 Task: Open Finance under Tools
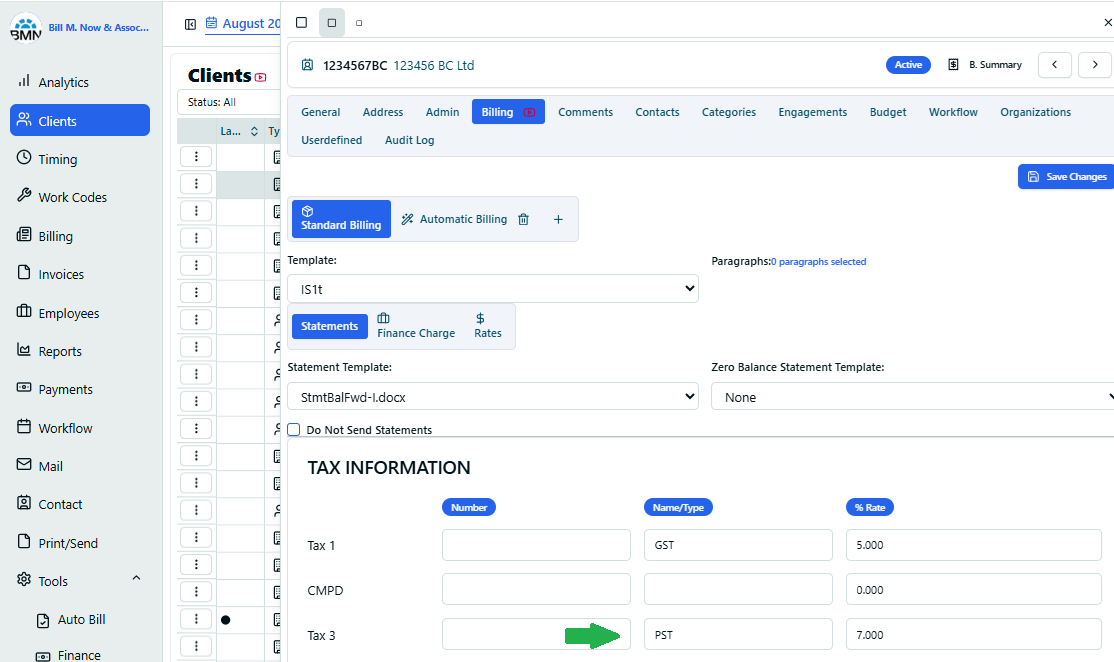(x=69, y=654)
